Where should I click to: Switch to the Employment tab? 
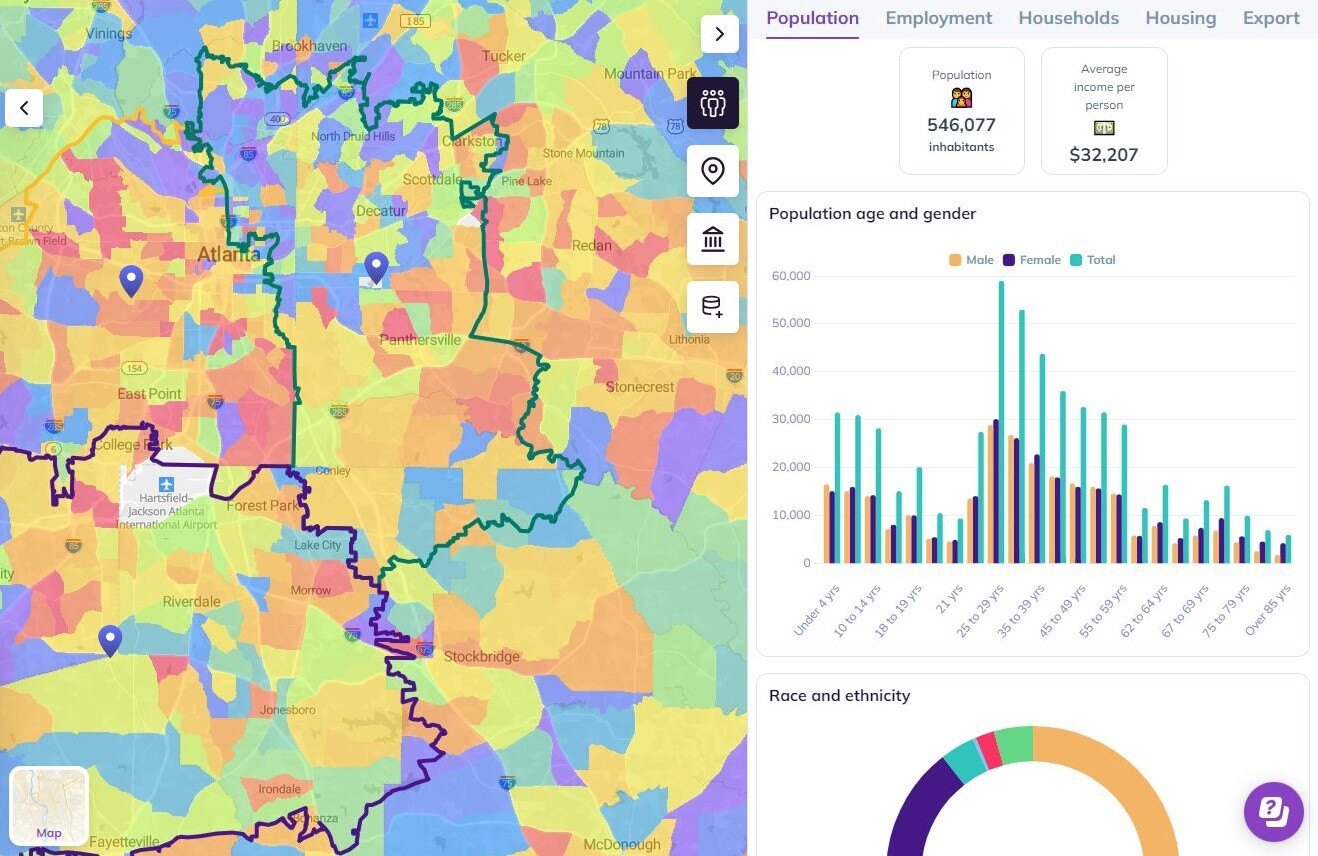coord(938,18)
